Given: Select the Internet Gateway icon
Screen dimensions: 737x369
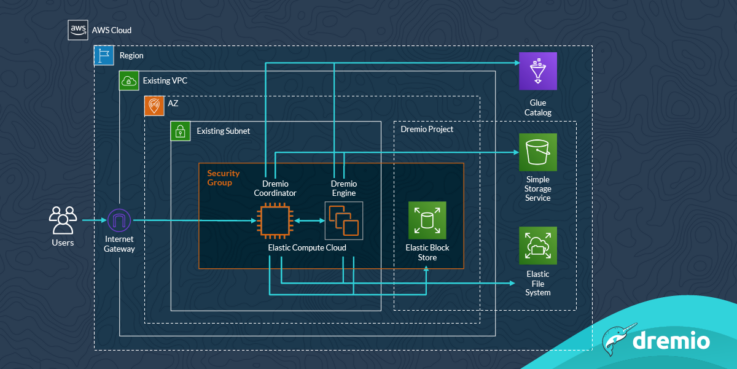Looking at the screenshot, I should pyautogui.click(x=119, y=220).
